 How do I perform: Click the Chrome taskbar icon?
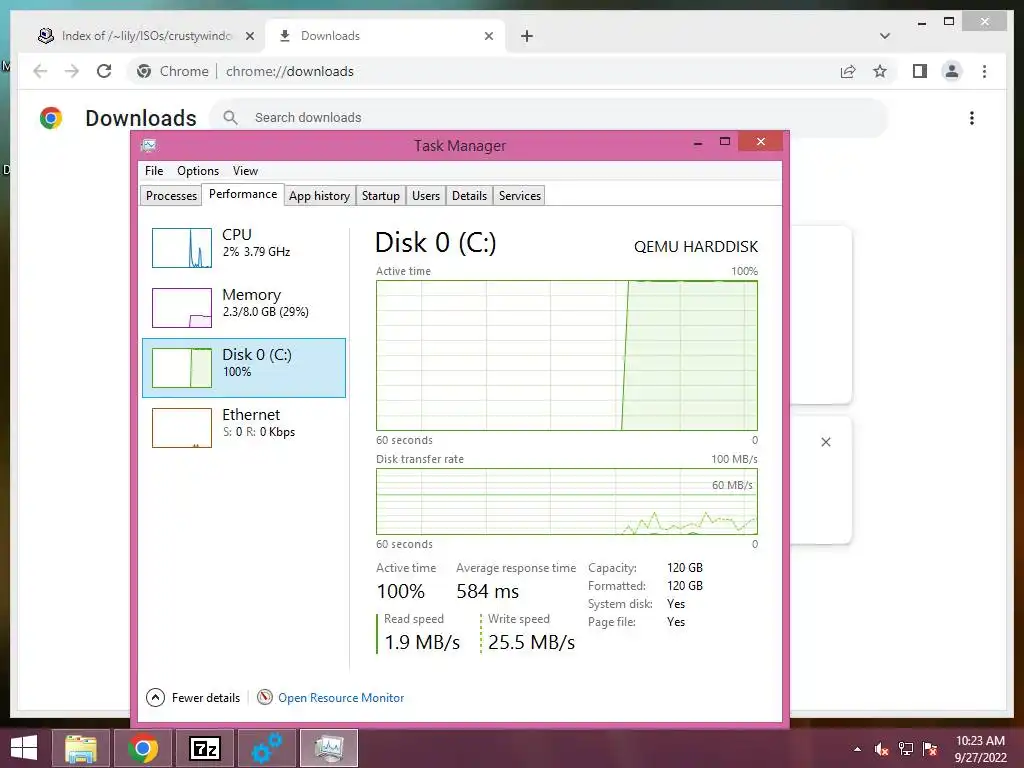pyautogui.click(x=143, y=748)
